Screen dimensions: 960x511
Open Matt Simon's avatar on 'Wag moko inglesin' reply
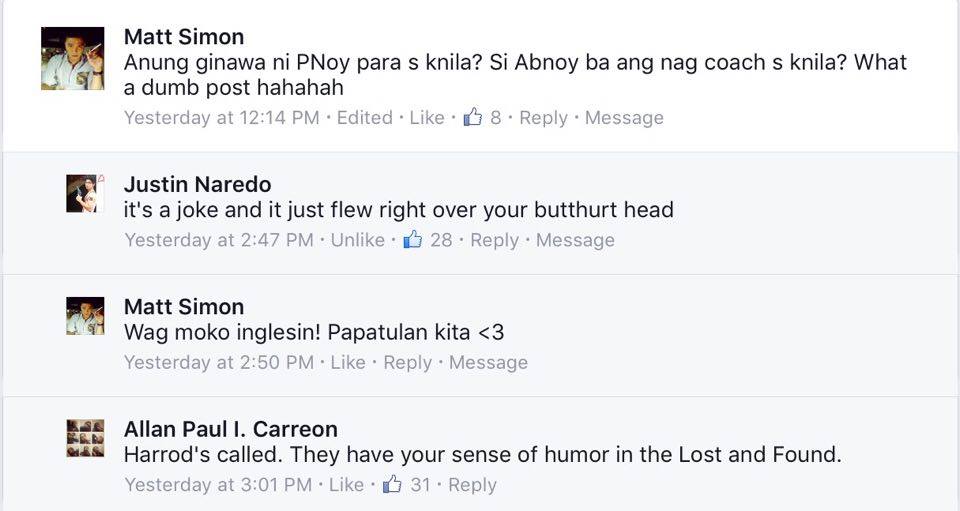click(85, 316)
